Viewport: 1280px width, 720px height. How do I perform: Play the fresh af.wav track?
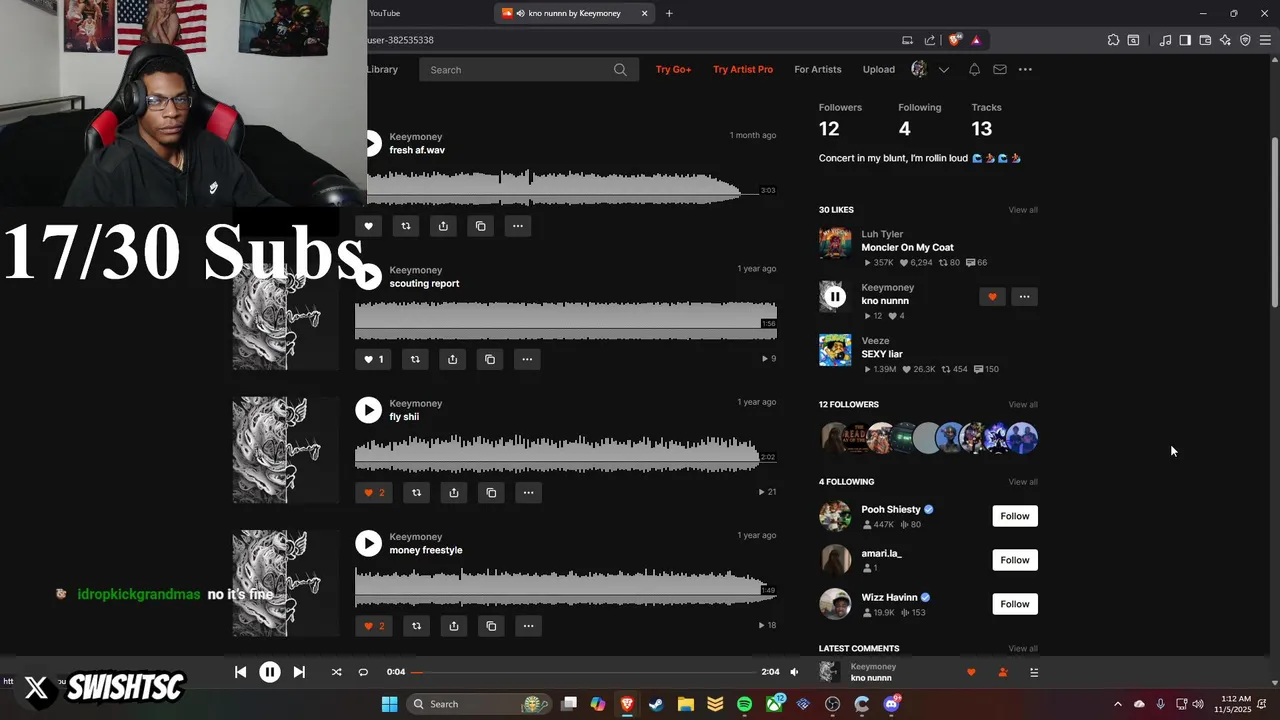click(371, 144)
